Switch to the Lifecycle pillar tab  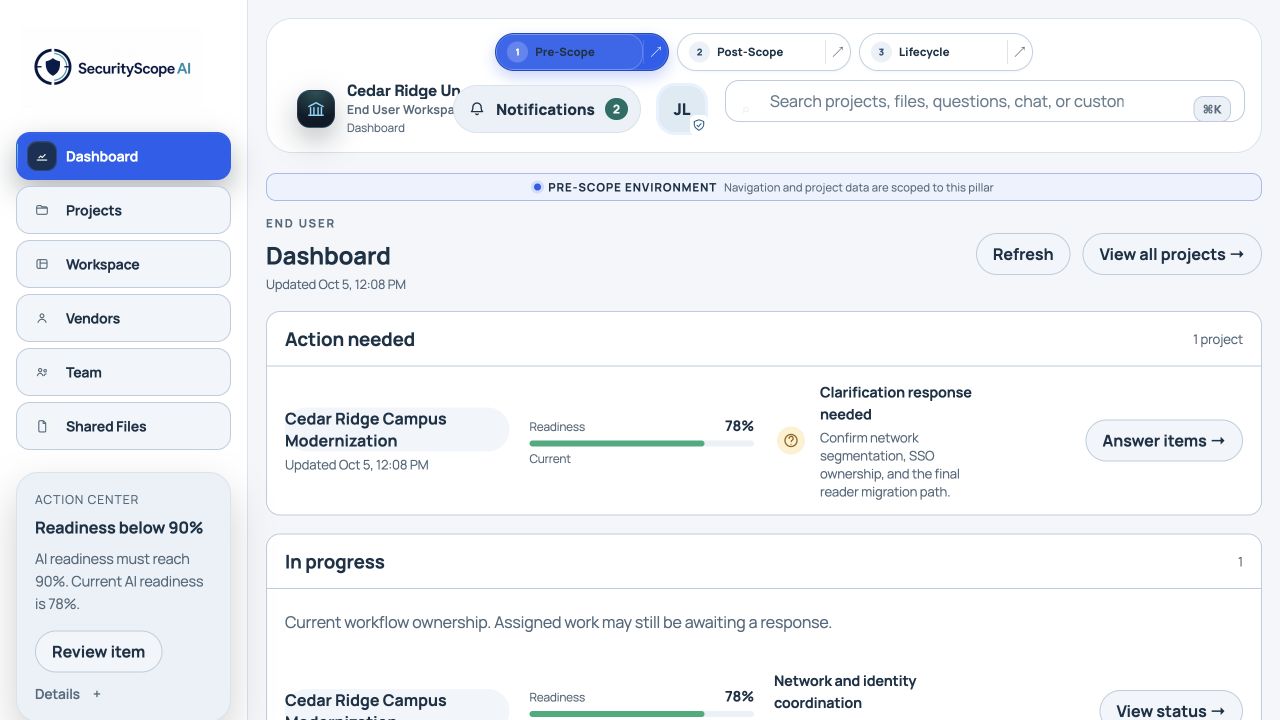pos(934,52)
